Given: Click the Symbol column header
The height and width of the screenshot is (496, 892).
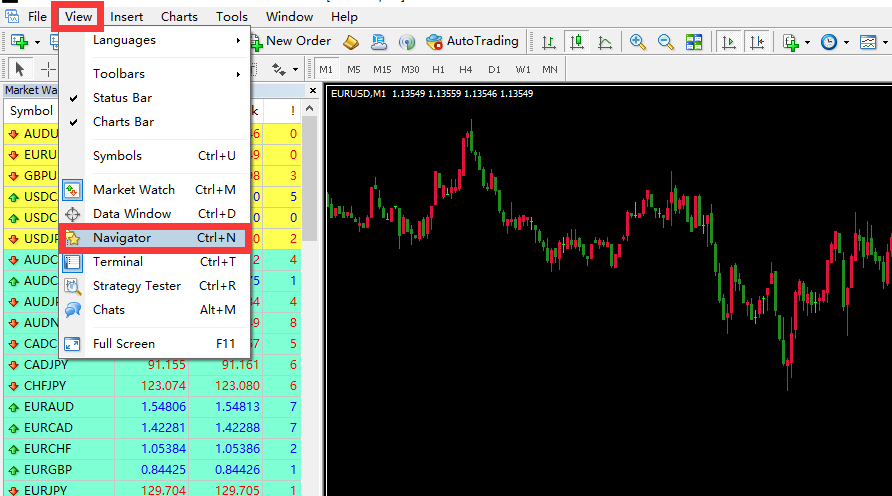Looking at the screenshot, I should pos(31,111).
